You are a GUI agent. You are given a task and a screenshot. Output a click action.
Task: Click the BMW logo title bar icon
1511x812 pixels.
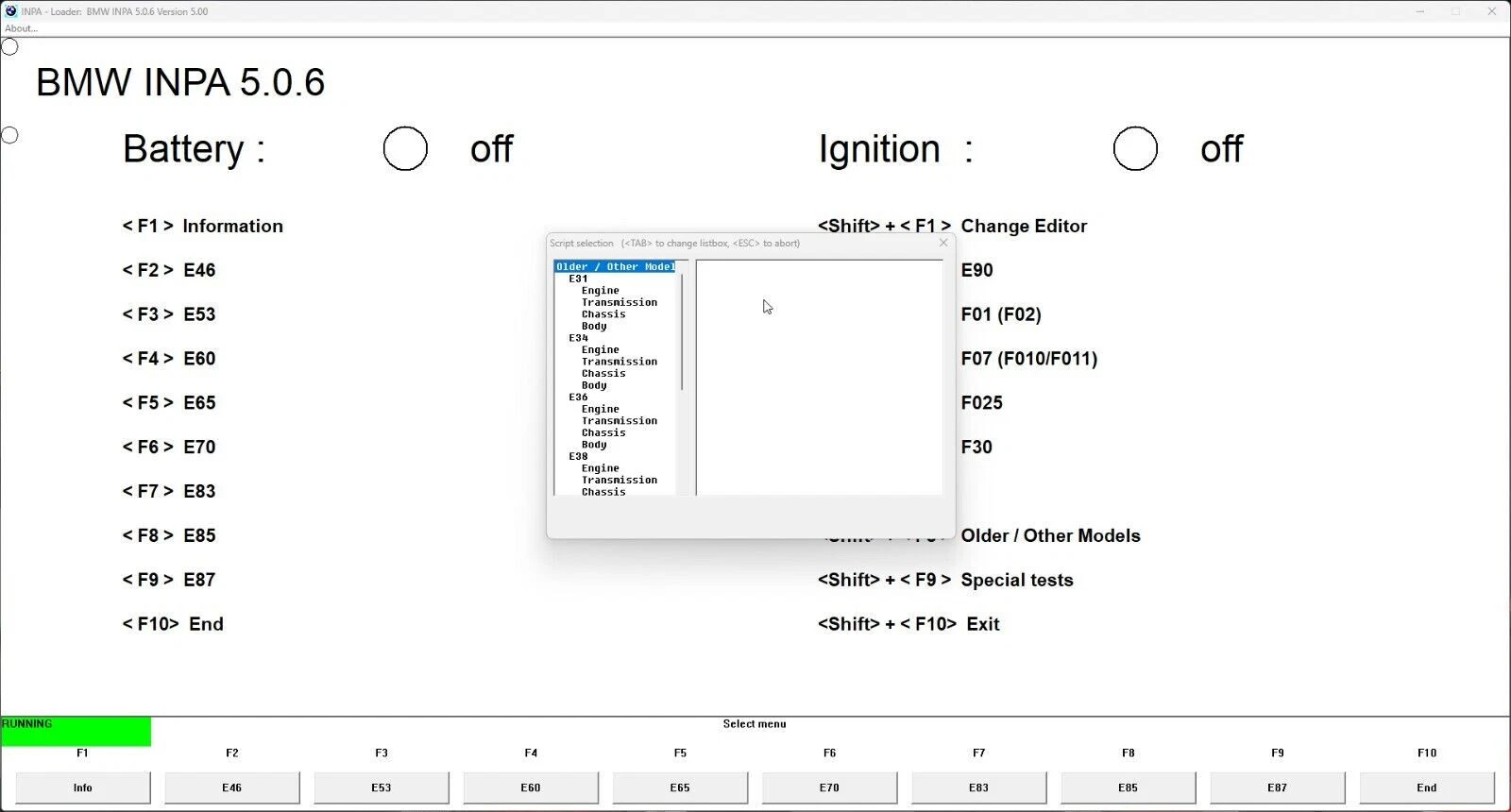click(10, 11)
